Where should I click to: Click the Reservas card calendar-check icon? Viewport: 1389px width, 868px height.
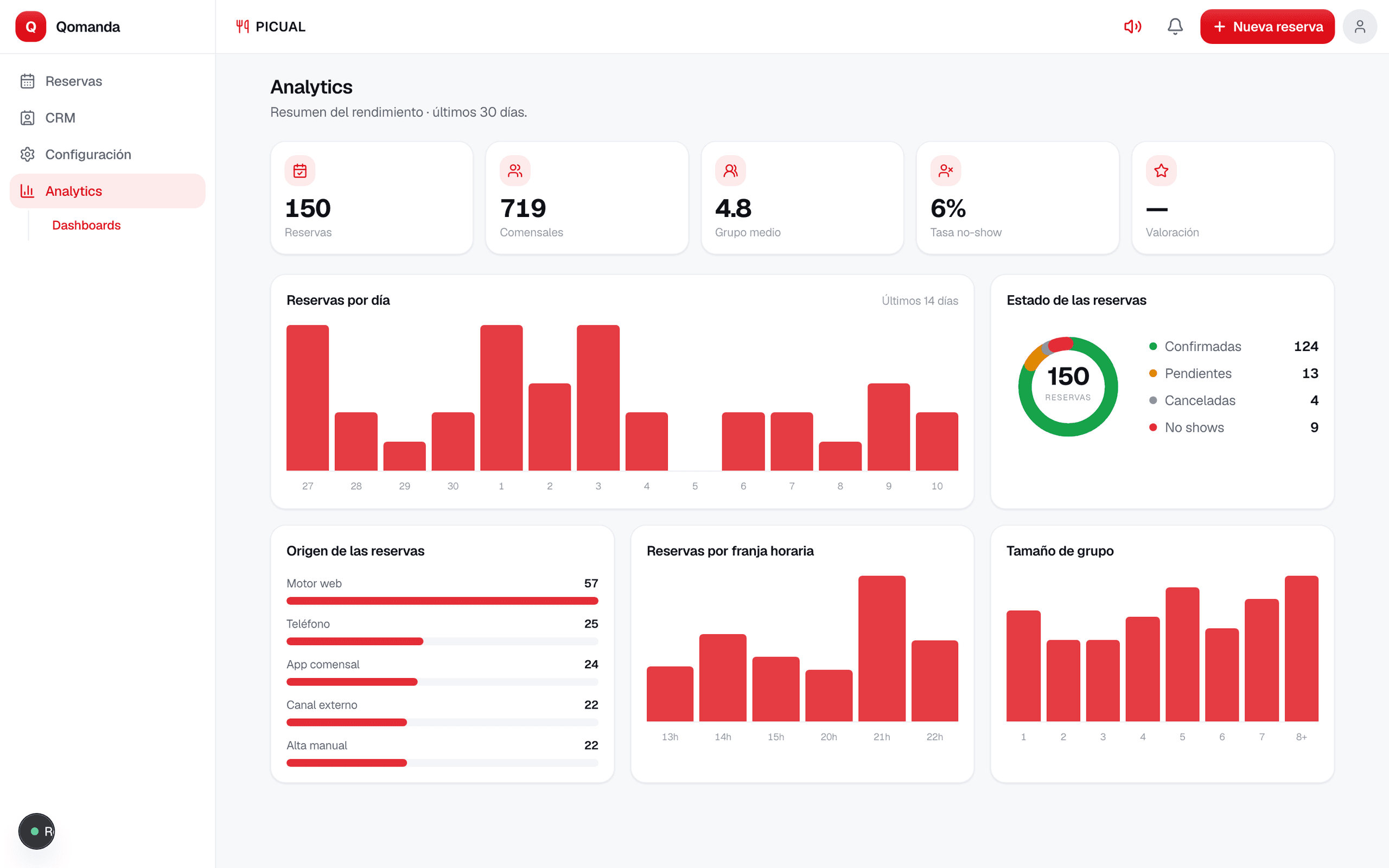click(300, 170)
